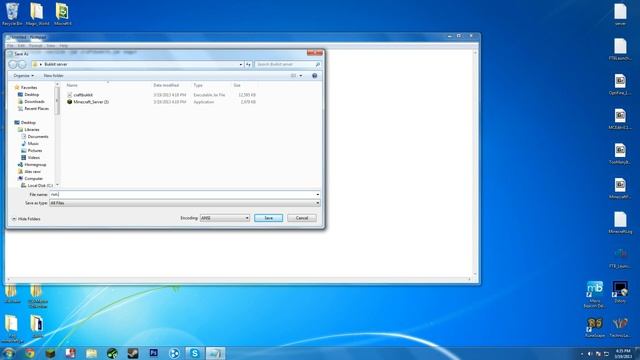The width and height of the screenshot is (640, 360).
Task: Open Skype from the taskbar
Action: 195,353
